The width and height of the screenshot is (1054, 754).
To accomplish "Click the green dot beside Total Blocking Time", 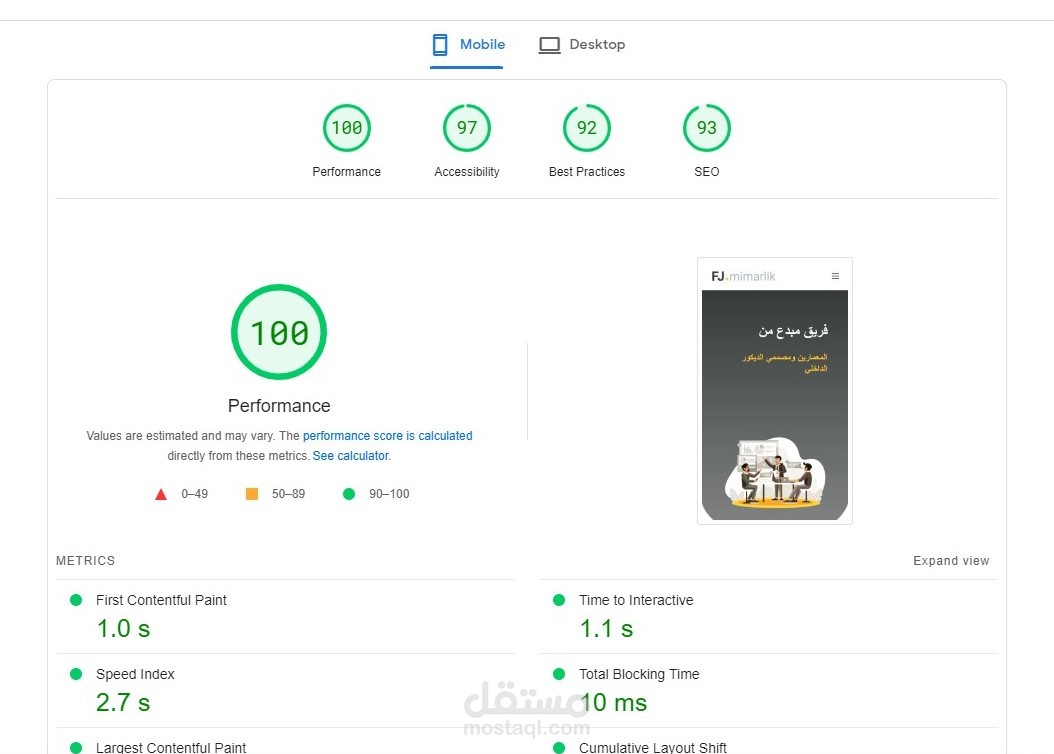I will tap(559, 674).
